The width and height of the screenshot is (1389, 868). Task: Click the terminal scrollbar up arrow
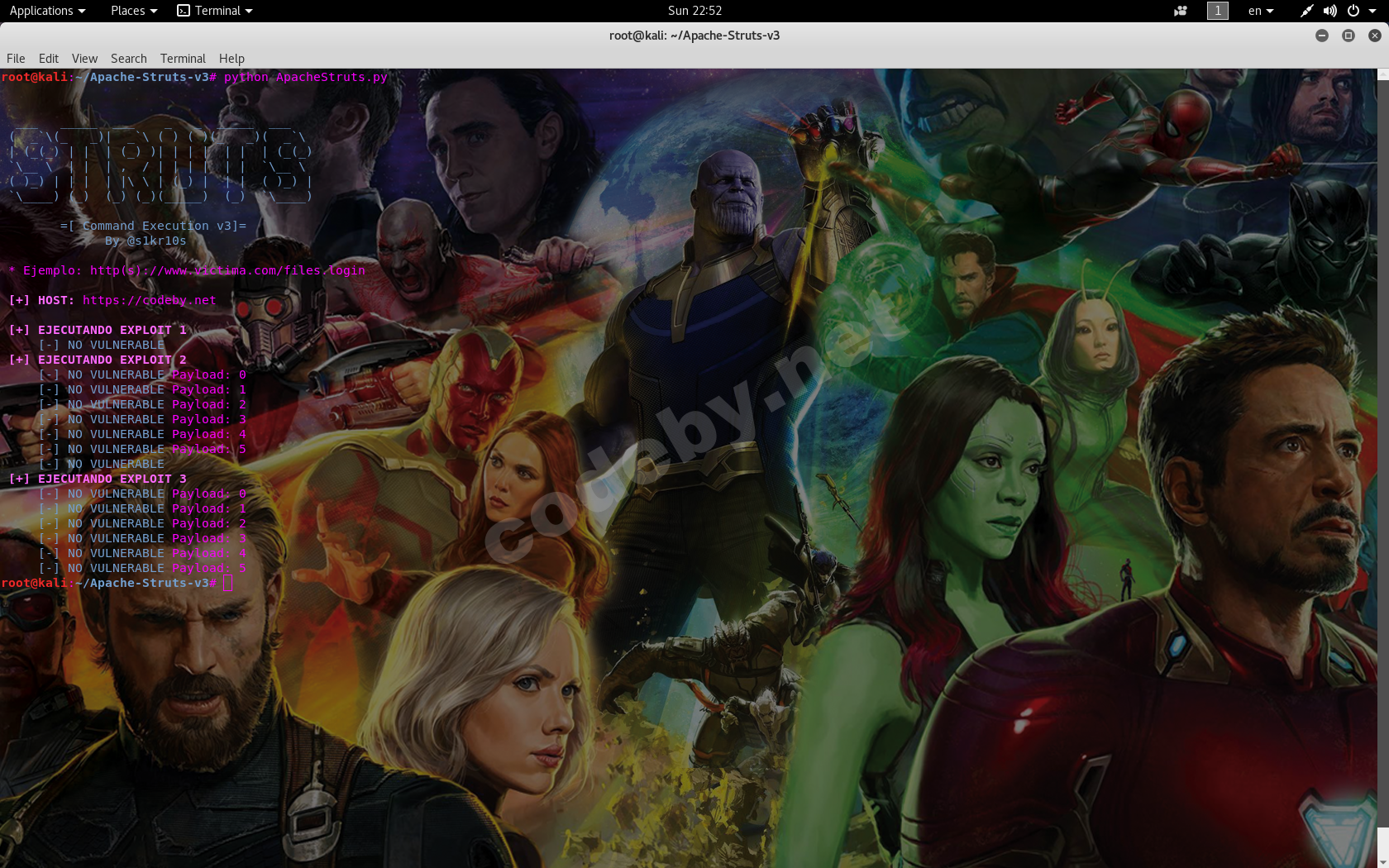pos(1383,74)
